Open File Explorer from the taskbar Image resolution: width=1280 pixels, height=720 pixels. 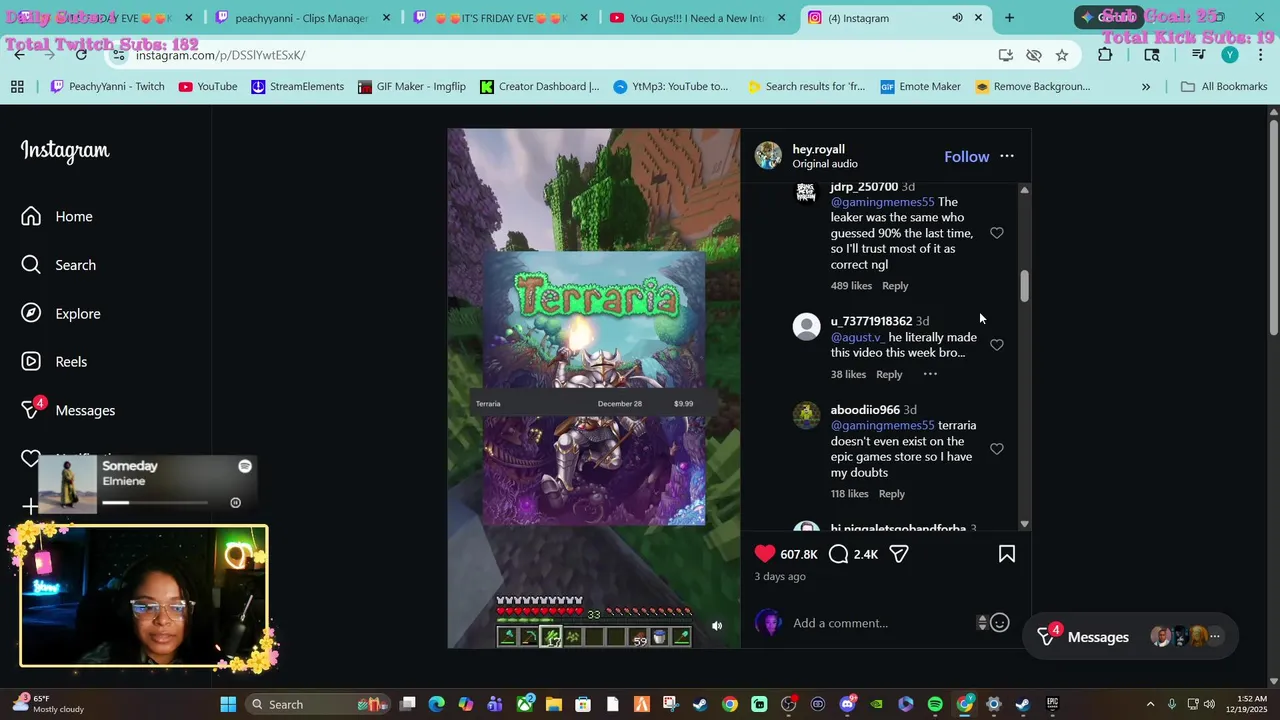(554, 704)
